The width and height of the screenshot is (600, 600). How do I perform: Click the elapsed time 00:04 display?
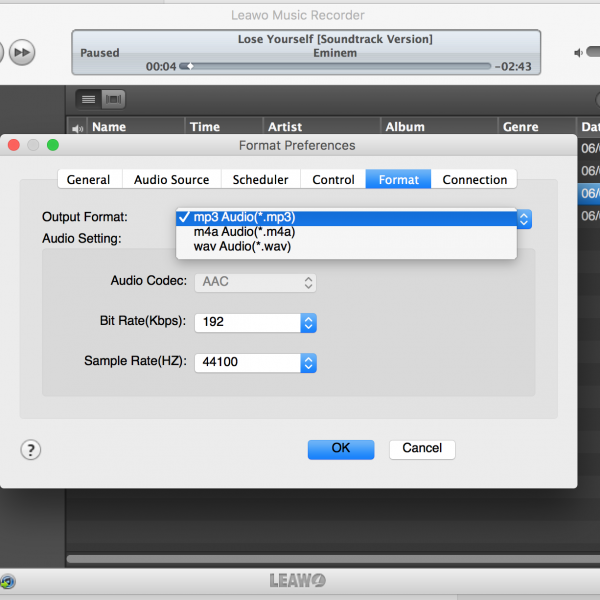point(161,67)
